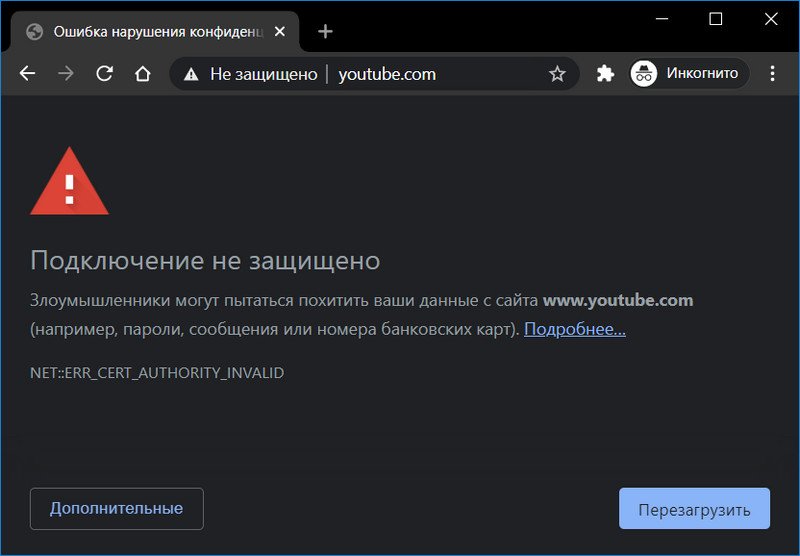Click the Дополнительные button

(x=117, y=509)
